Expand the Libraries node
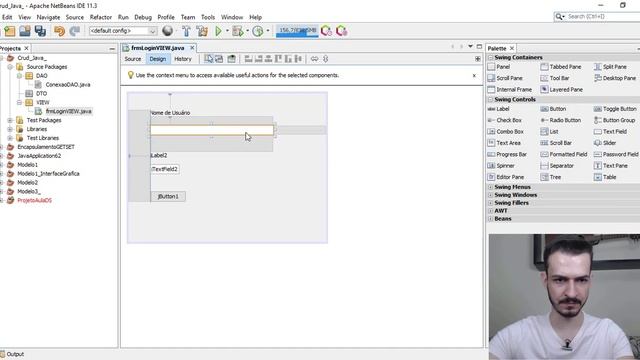Image resolution: width=640 pixels, height=360 pixels. pos(10,129)
